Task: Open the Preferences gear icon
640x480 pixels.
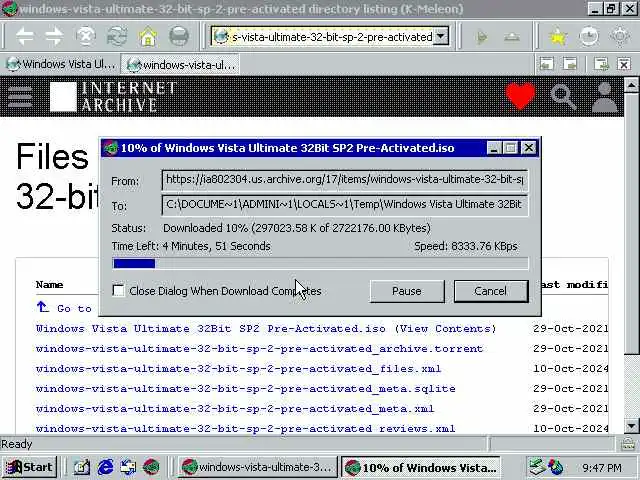Action: [x=620, y=37]
